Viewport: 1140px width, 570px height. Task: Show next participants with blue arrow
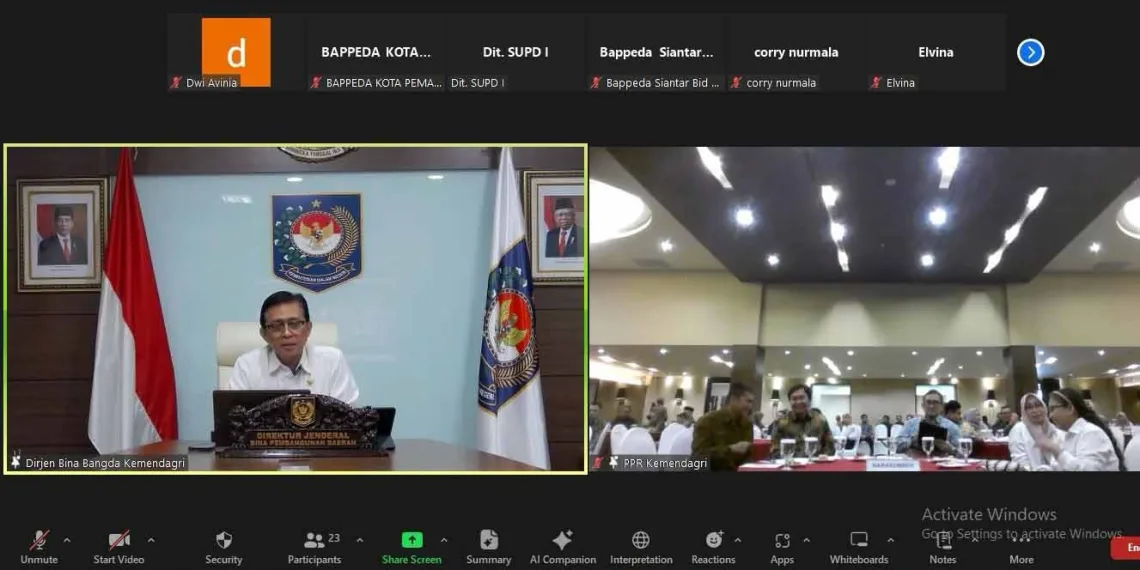tap(1031, 52)
